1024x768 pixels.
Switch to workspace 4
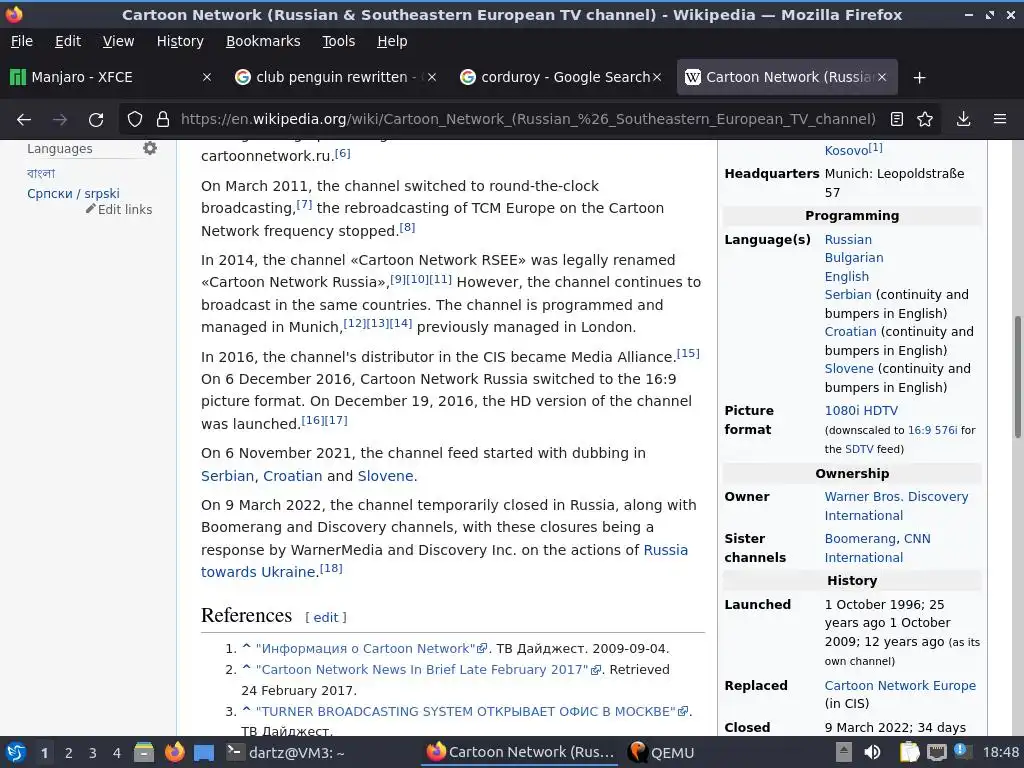117,753
